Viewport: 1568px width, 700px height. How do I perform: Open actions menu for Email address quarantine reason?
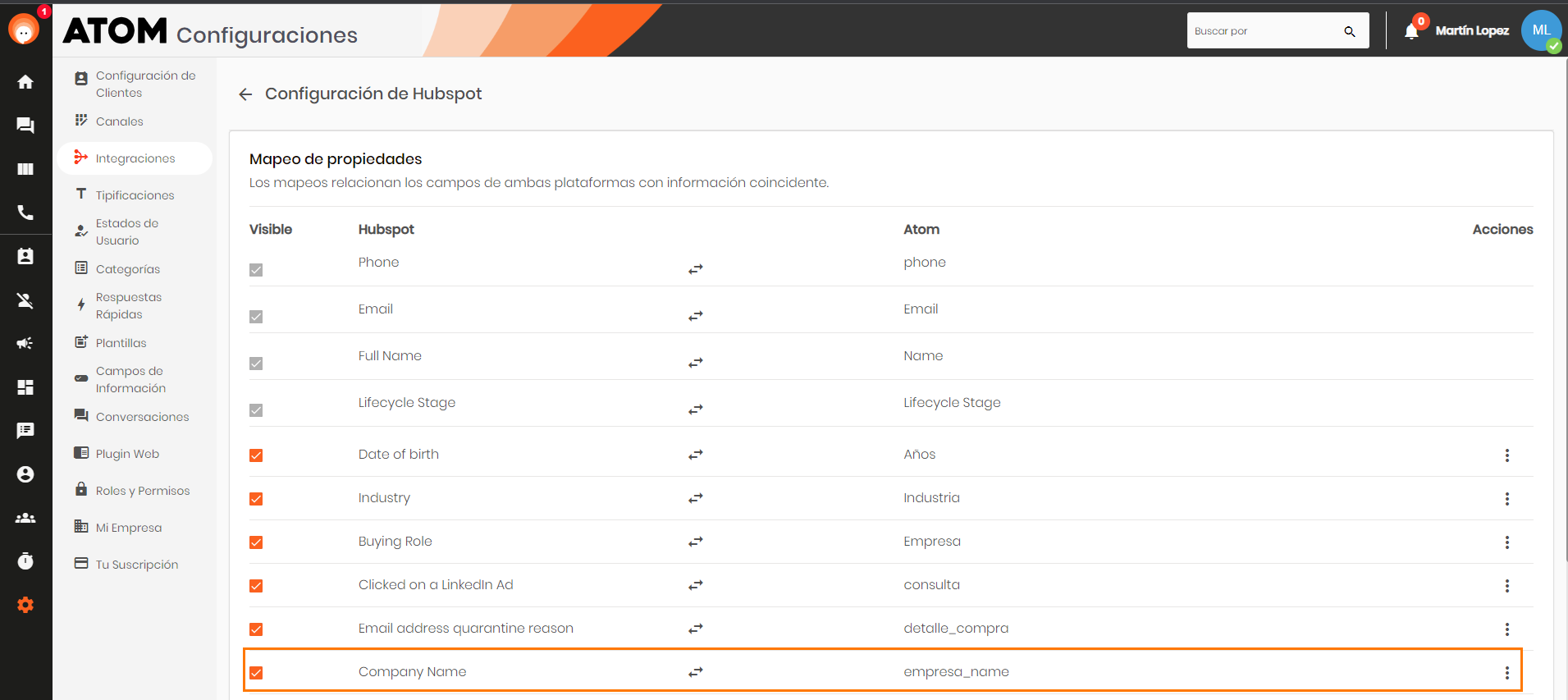[x=1507, y=629]
